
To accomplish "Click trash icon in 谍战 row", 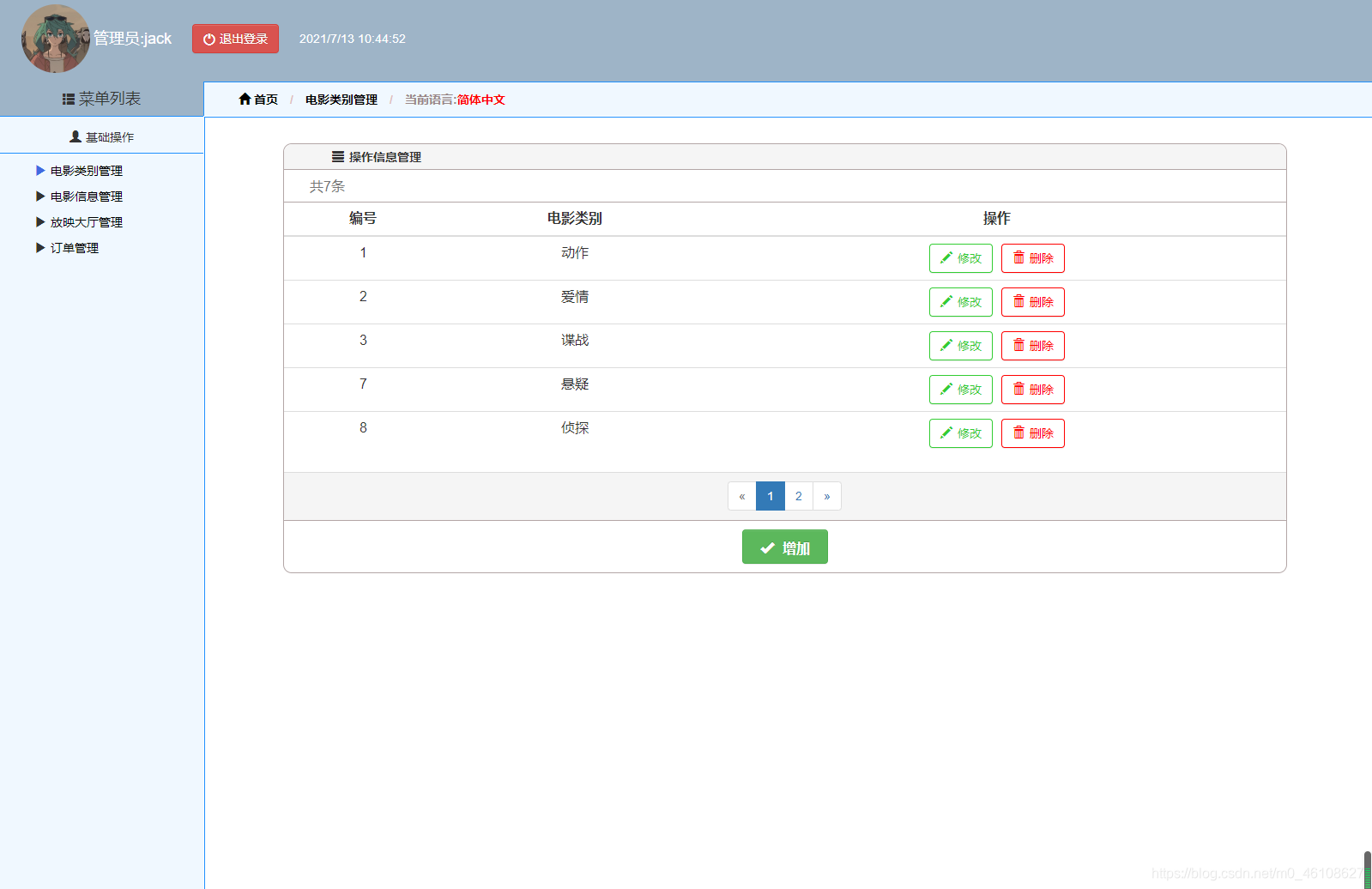I will click(1018, 345).
